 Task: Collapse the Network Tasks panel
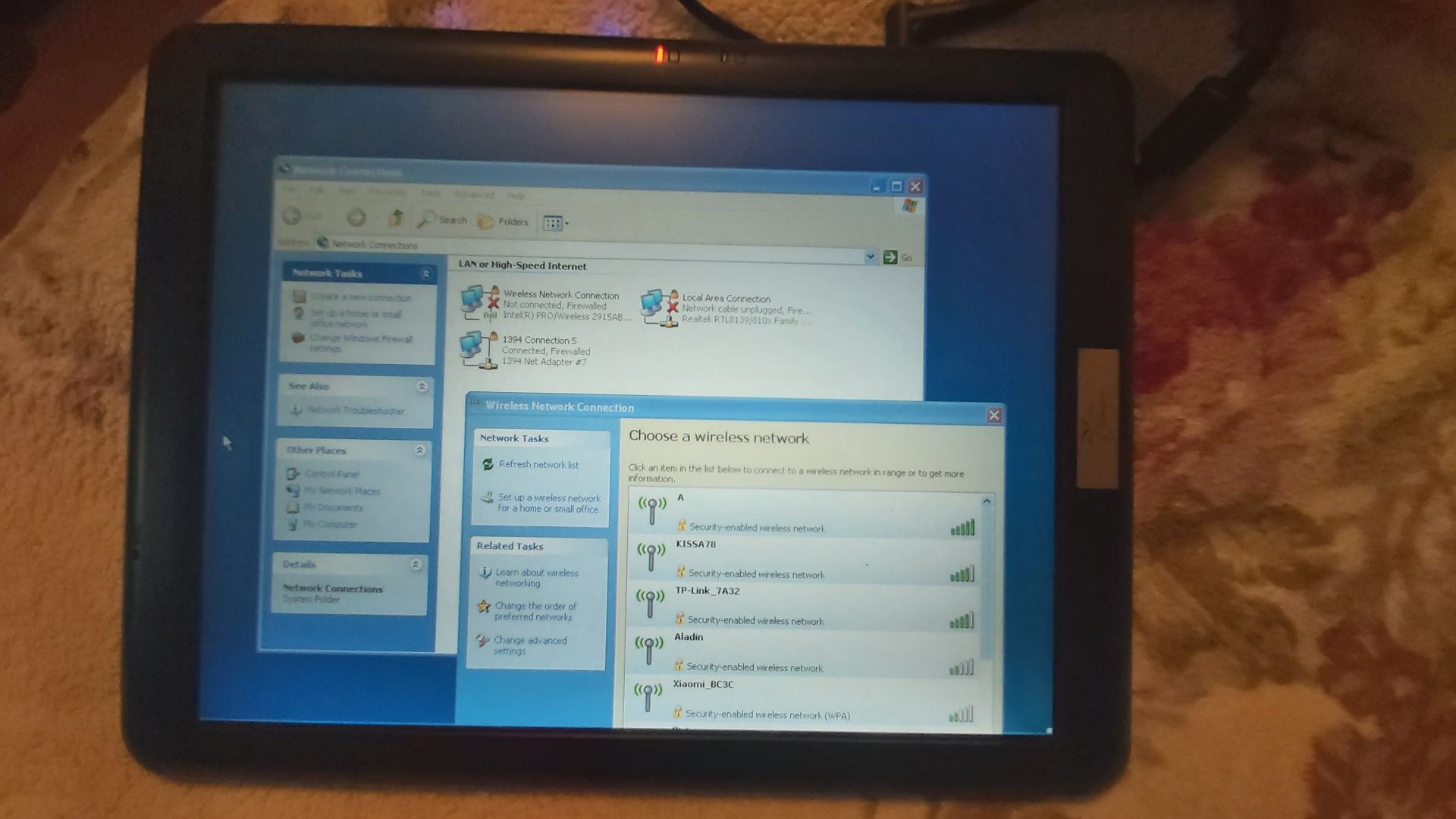coord(425,273)
